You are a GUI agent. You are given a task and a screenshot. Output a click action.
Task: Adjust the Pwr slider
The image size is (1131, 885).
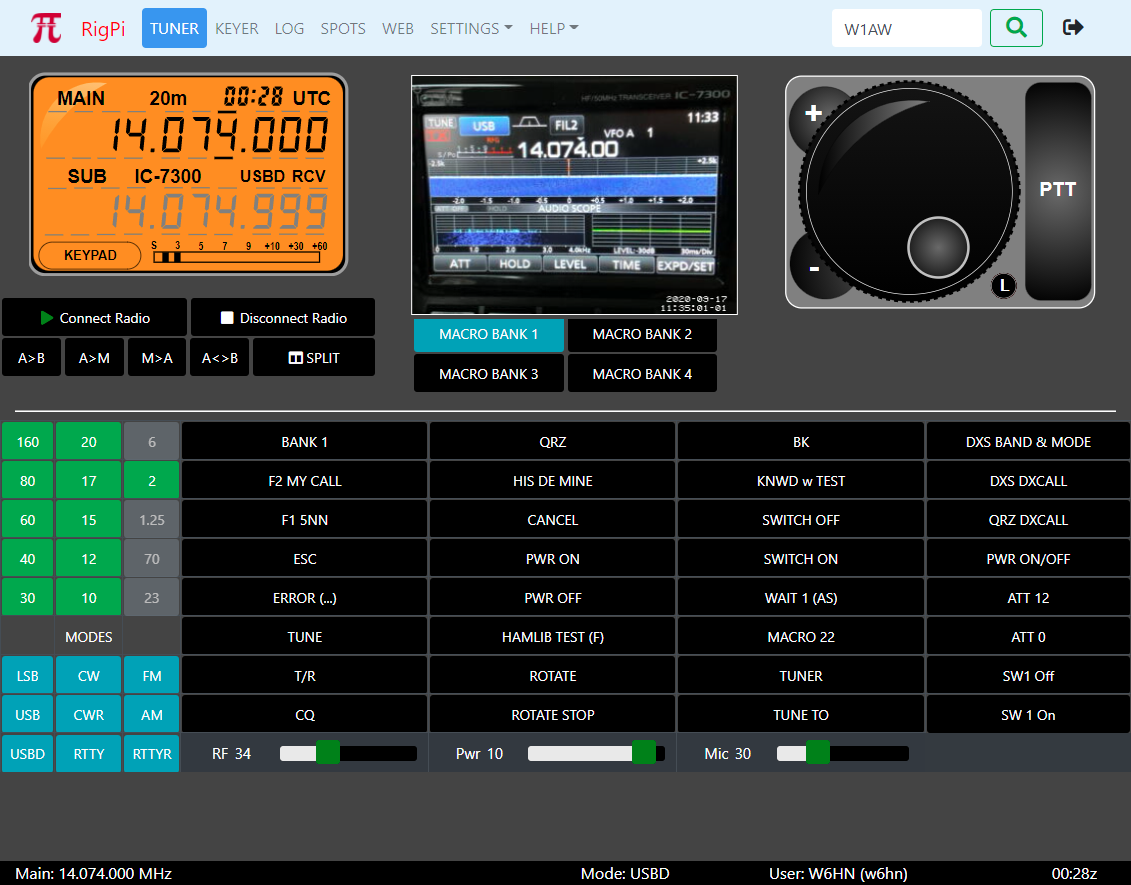click(643, 753)
